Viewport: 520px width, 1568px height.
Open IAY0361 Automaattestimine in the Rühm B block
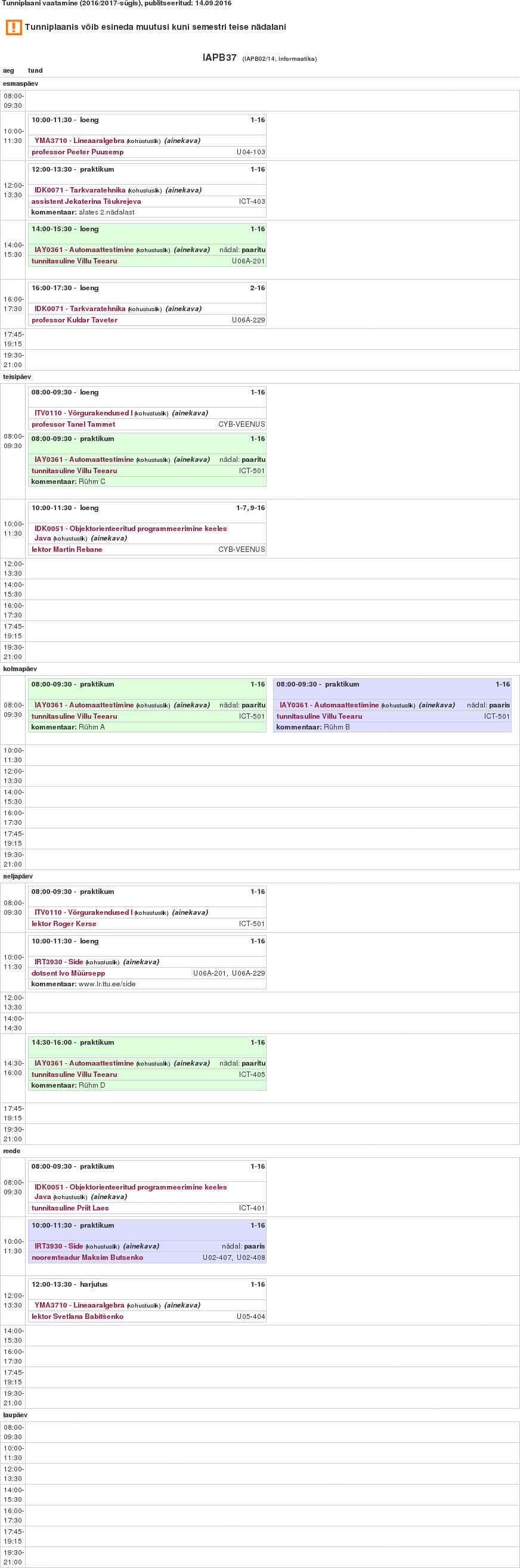[329, 706]
